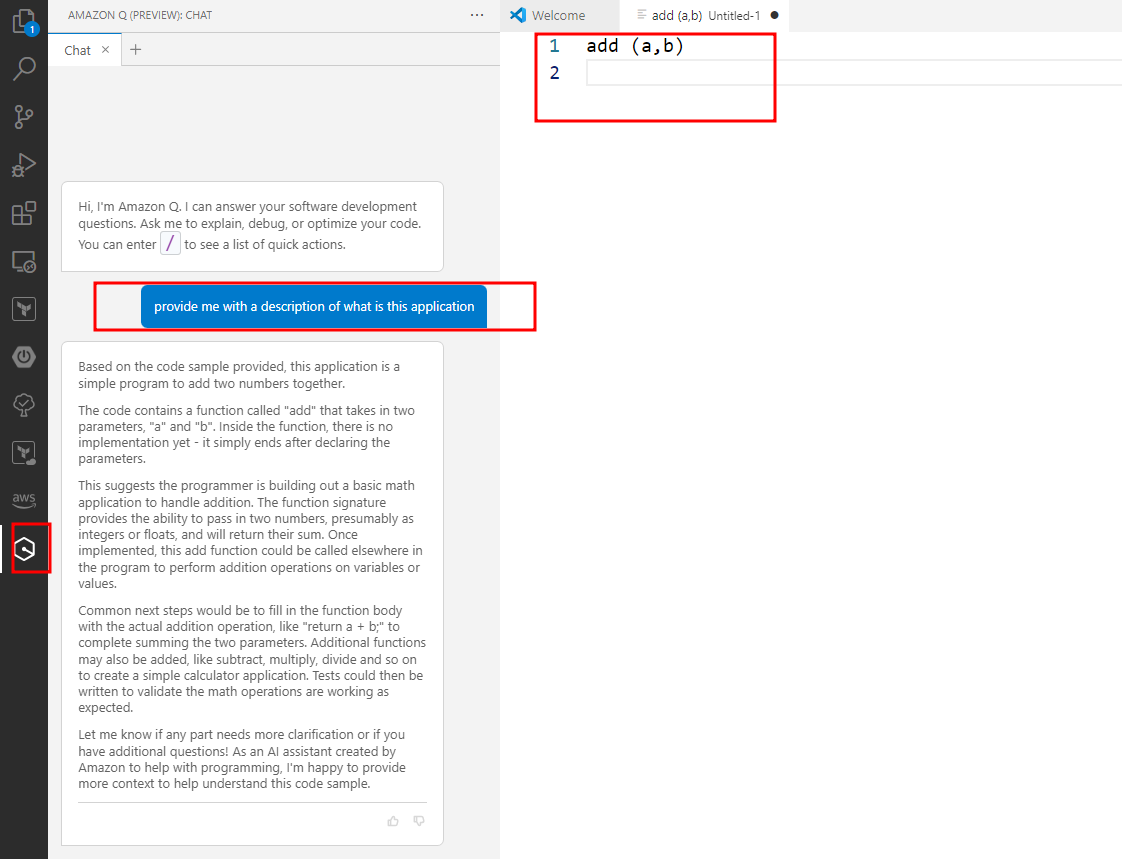Open the Terraform extension icon

[x=24, y=309]
